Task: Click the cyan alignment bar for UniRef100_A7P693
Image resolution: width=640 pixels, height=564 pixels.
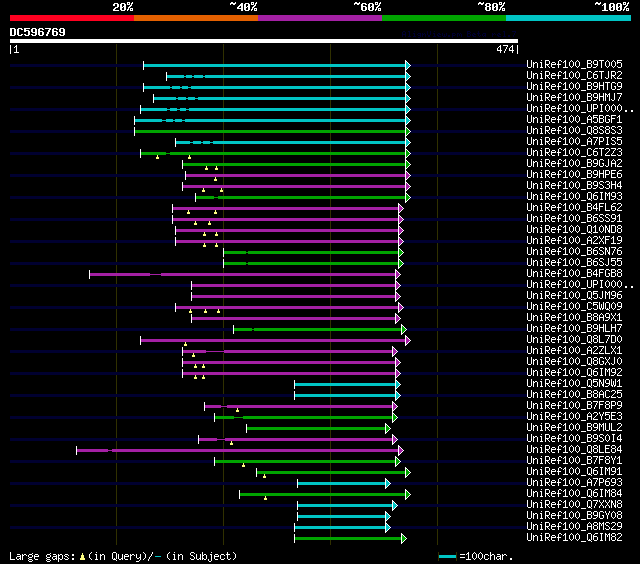Action: tap(344, 484)
